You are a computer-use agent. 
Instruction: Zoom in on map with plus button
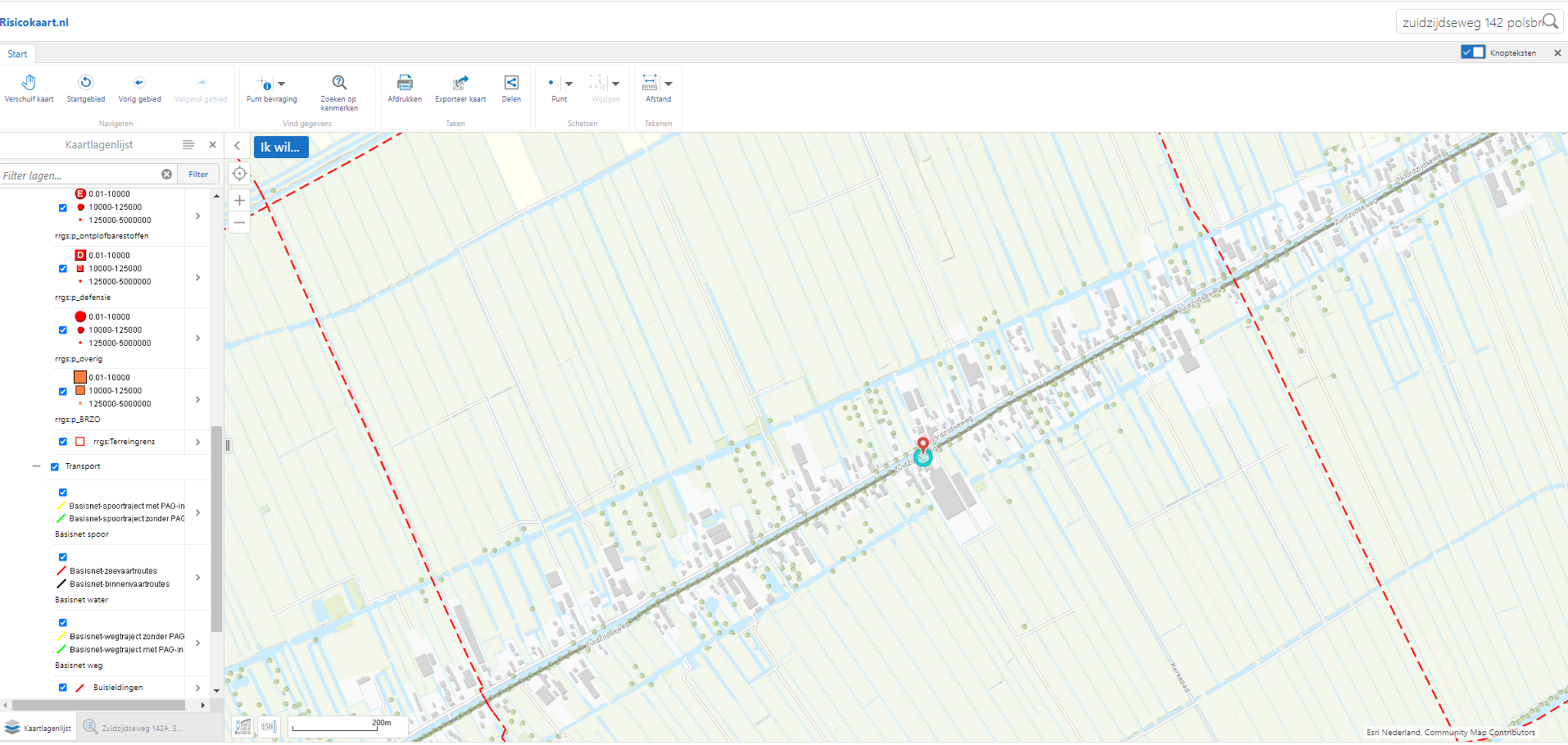click(239, 200)
